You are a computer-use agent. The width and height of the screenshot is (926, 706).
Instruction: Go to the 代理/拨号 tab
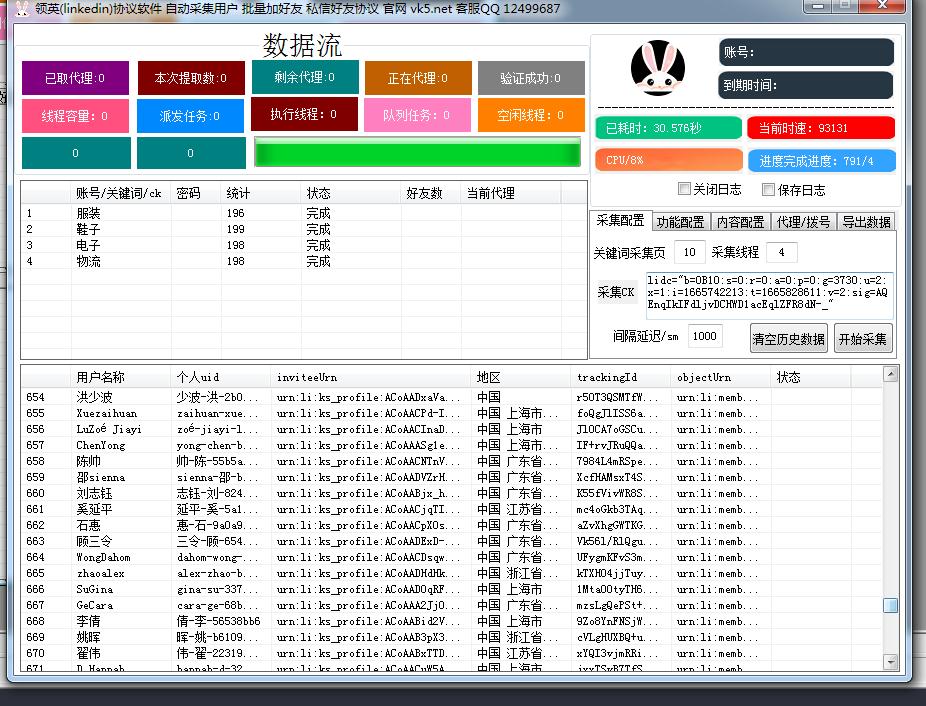coord(804,222)
